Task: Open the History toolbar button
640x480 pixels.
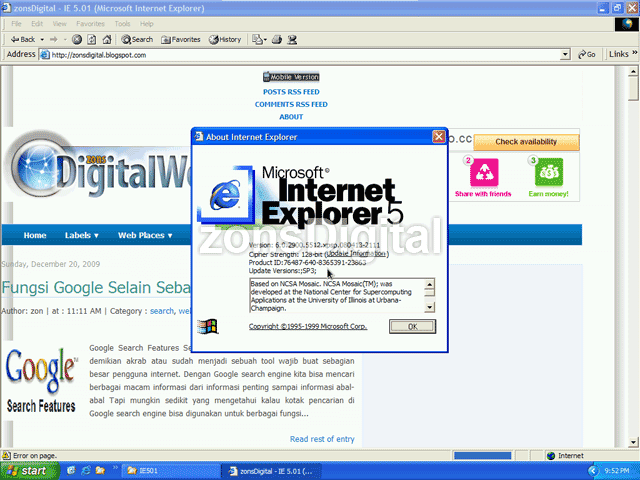Action: [x=225, y=40]
